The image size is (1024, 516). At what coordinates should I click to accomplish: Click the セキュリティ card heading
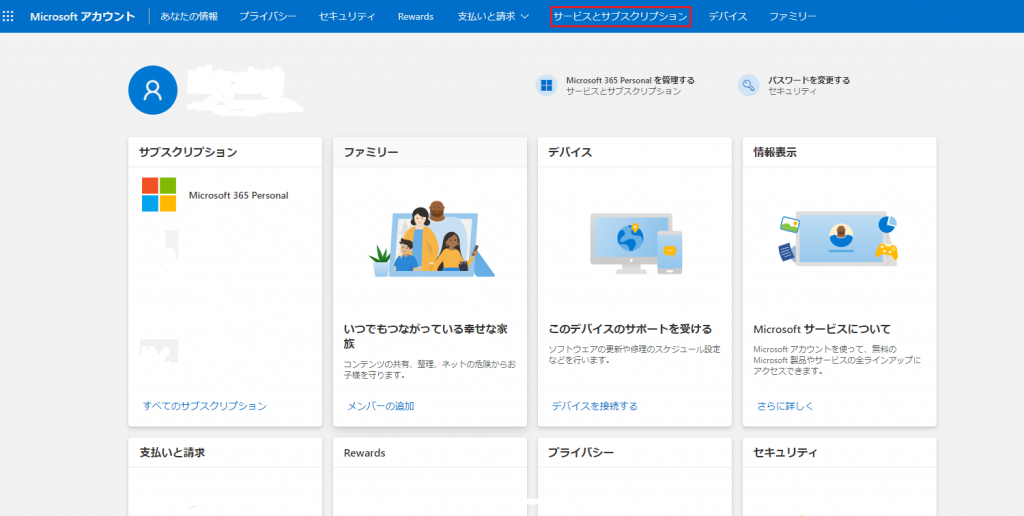point(786,452)
